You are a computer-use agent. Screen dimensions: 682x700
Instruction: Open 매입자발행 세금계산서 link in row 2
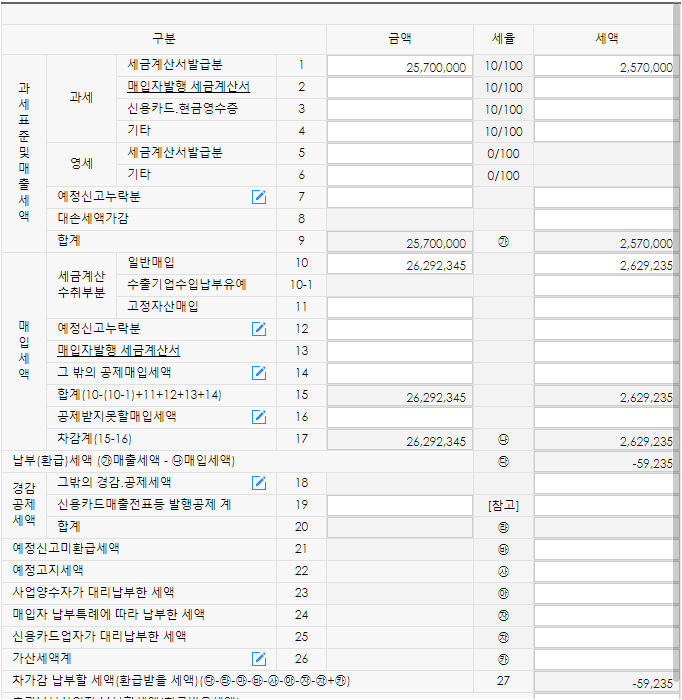[x=188, y=87]
